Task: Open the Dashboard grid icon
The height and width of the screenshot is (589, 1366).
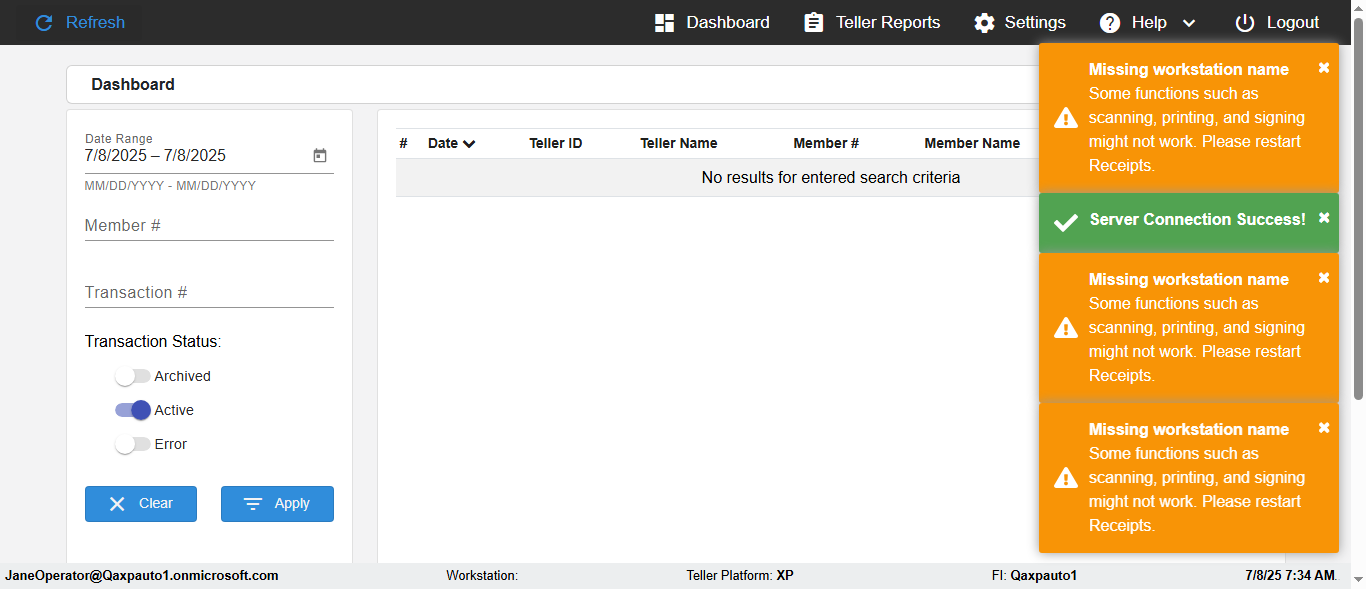Action: click(664, 23)
